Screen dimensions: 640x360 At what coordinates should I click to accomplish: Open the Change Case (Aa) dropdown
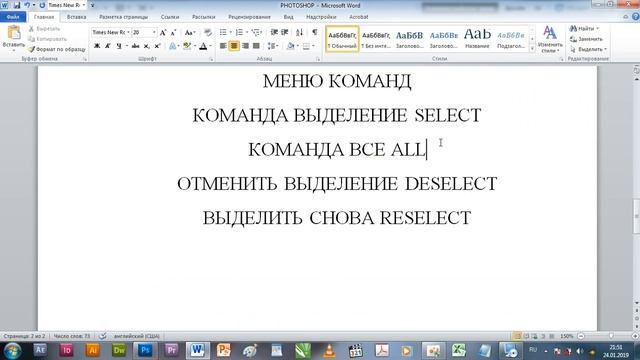coord(190,32)
